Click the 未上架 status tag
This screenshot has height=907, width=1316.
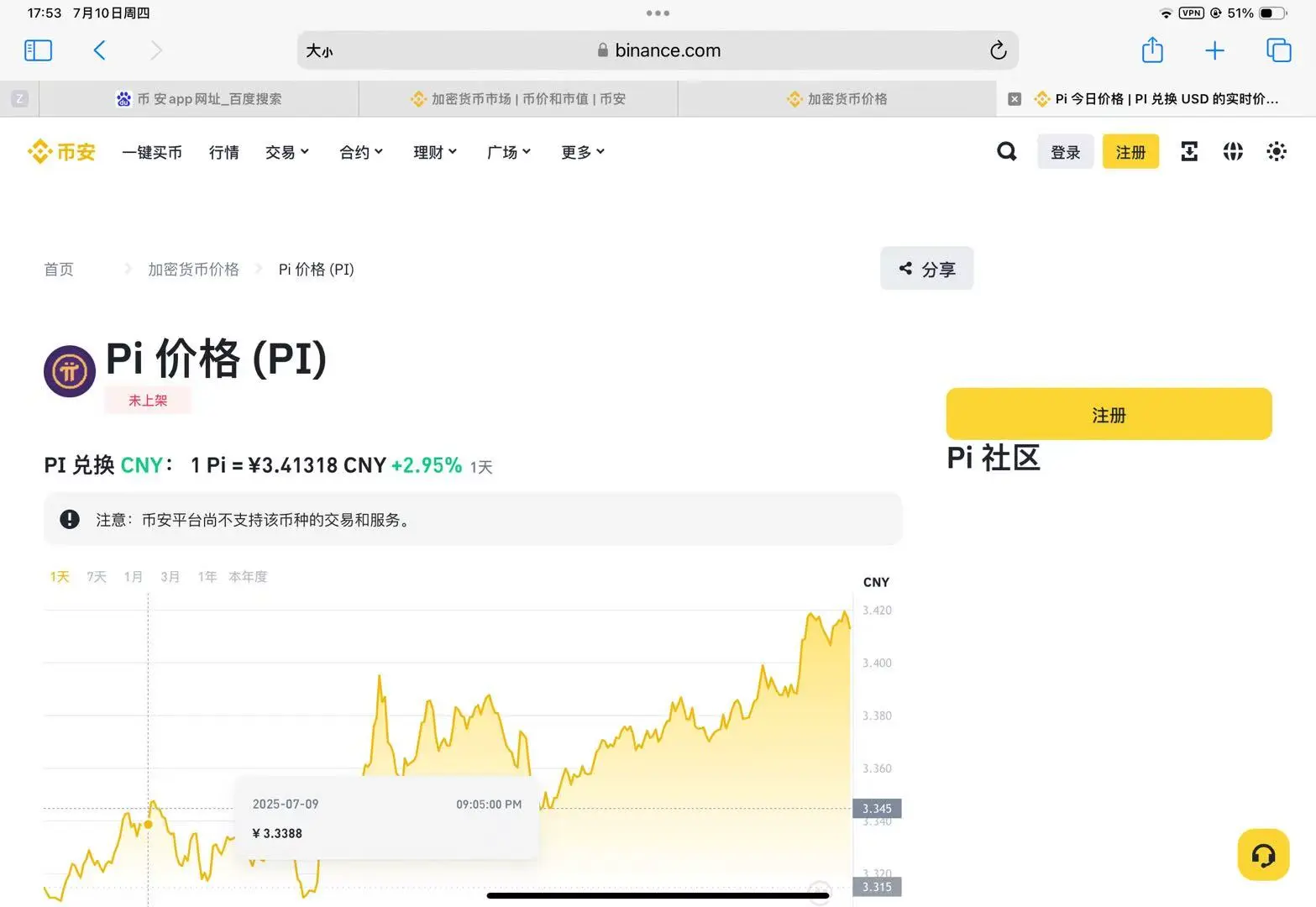[x=148, y=401]
